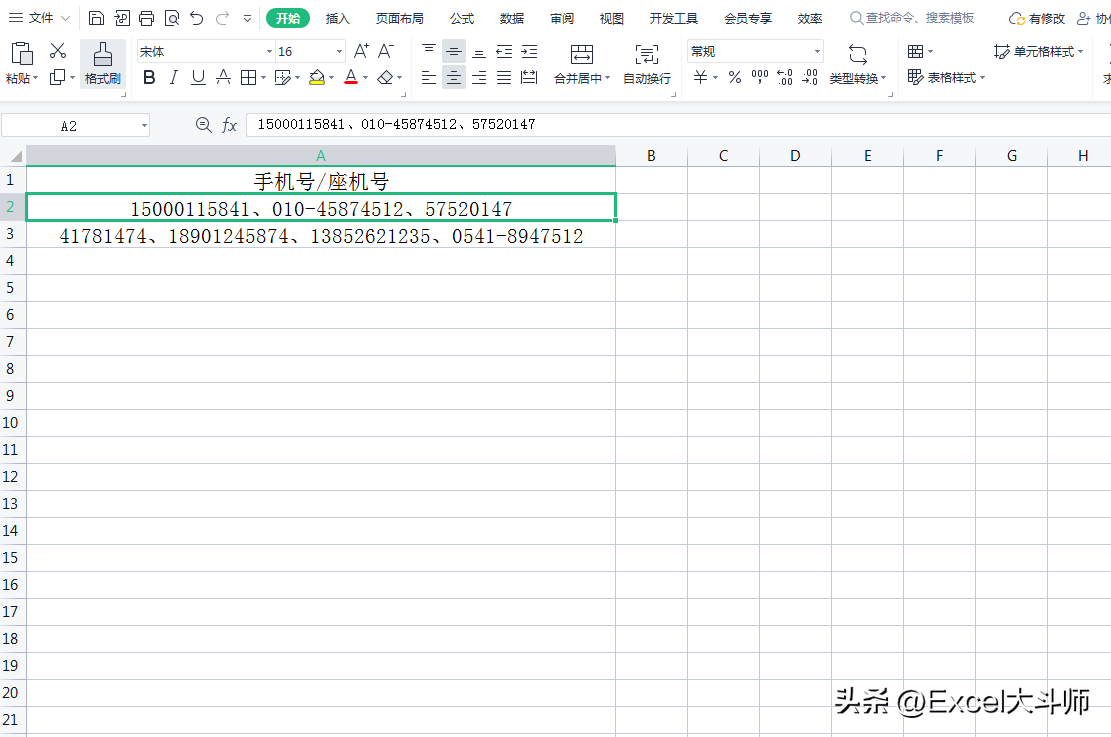Apply percent style format
Image resolution: width=1111 pixels, height=737 pixels.
tap(735, 77)
